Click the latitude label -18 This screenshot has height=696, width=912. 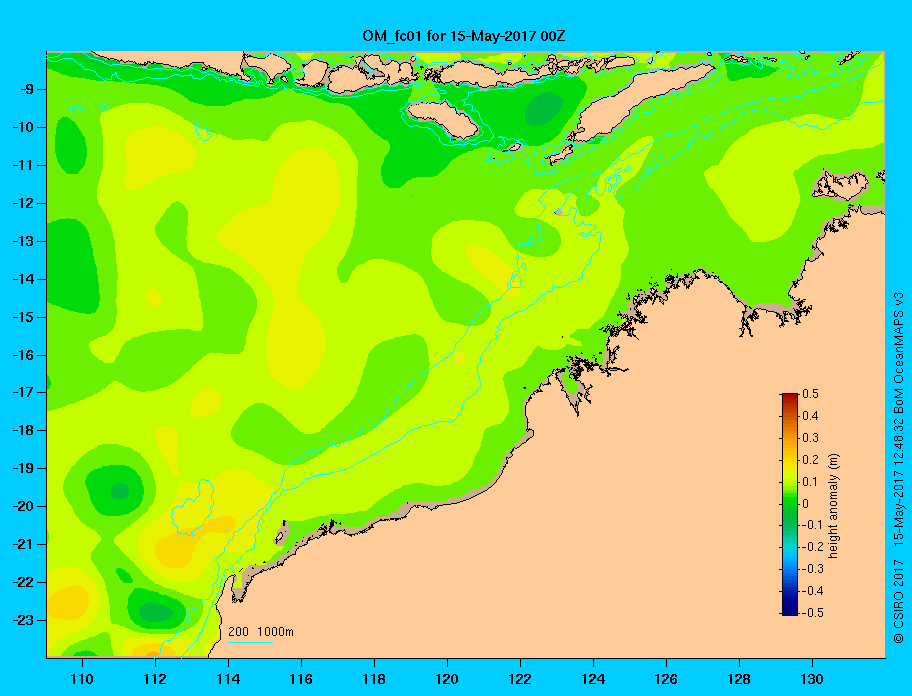(22, 431)
